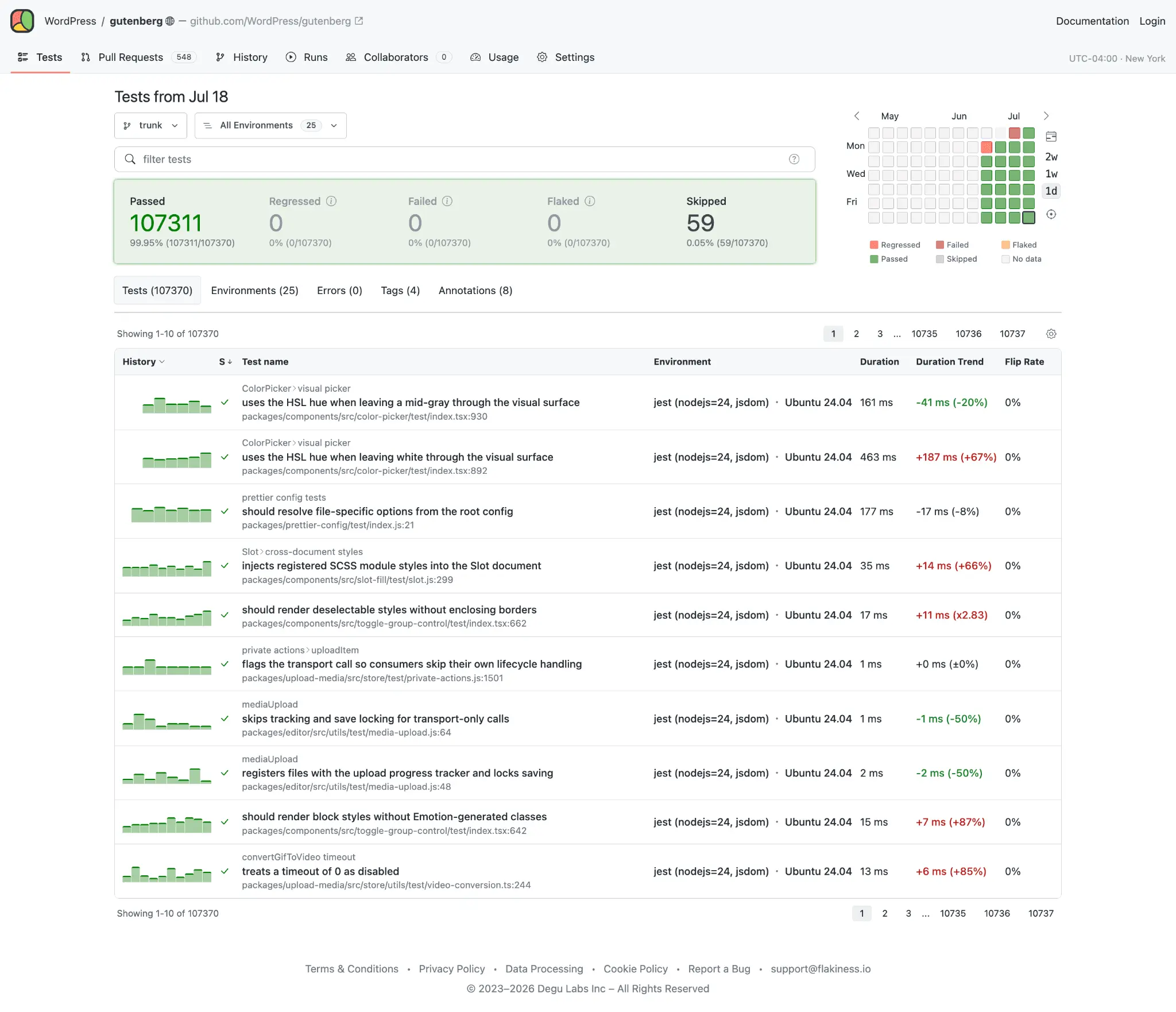Image resolution: width=1176 pixels, height=1012 pixels.
Task: Open the Collaborators tab
Action: pyautogui.click(x=399, y=57)
